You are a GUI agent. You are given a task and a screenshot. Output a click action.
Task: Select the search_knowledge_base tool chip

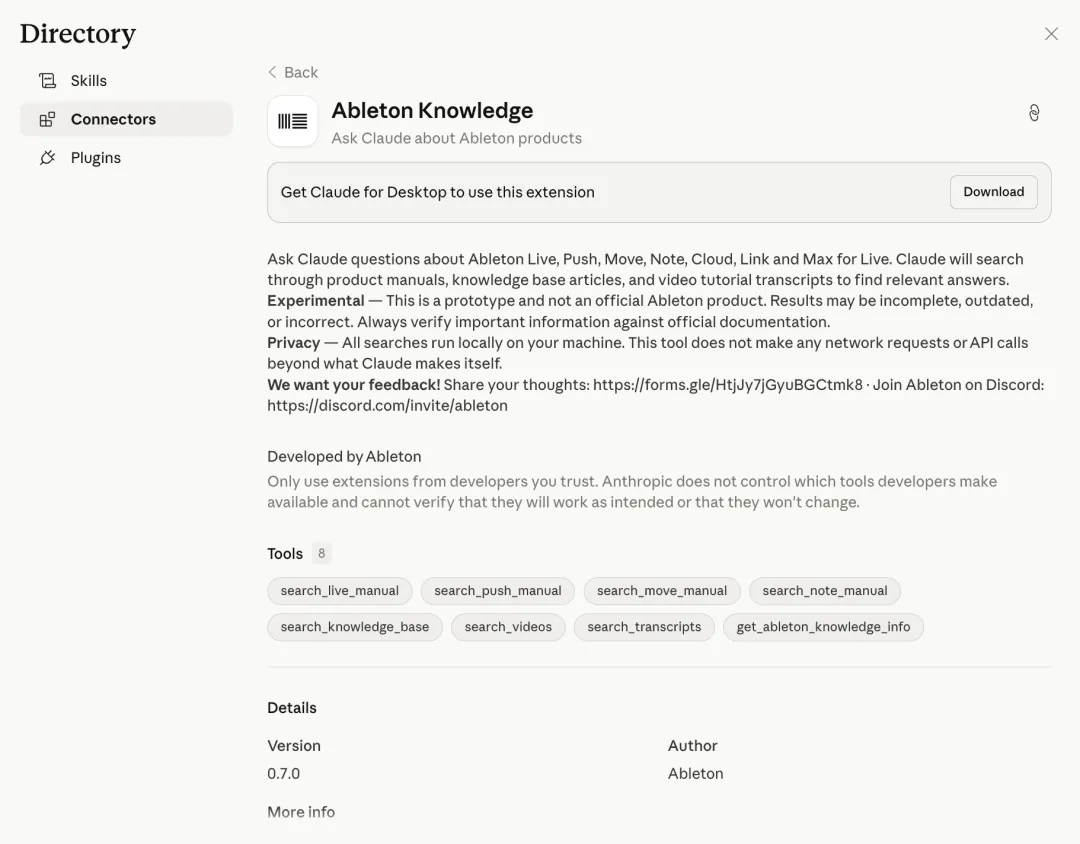[355, 627]
